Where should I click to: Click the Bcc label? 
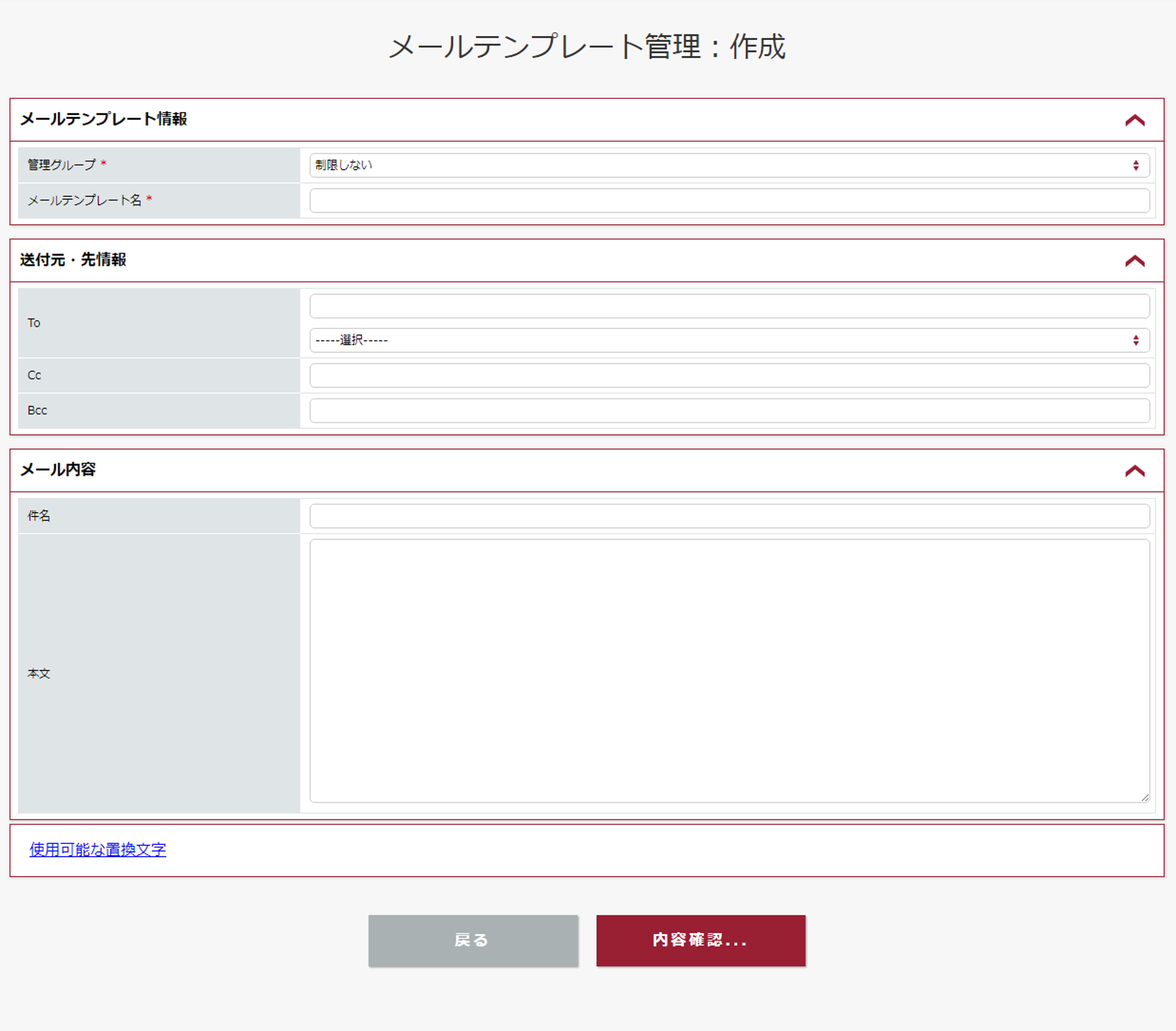pyautogui.click(x=37, y=411)
